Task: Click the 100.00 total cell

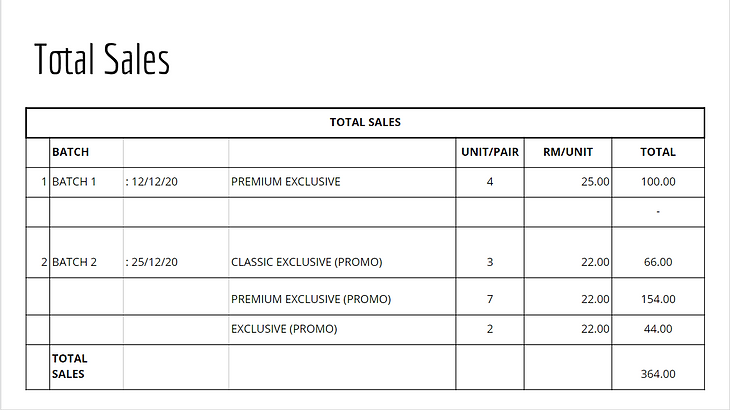Action: 658,182
